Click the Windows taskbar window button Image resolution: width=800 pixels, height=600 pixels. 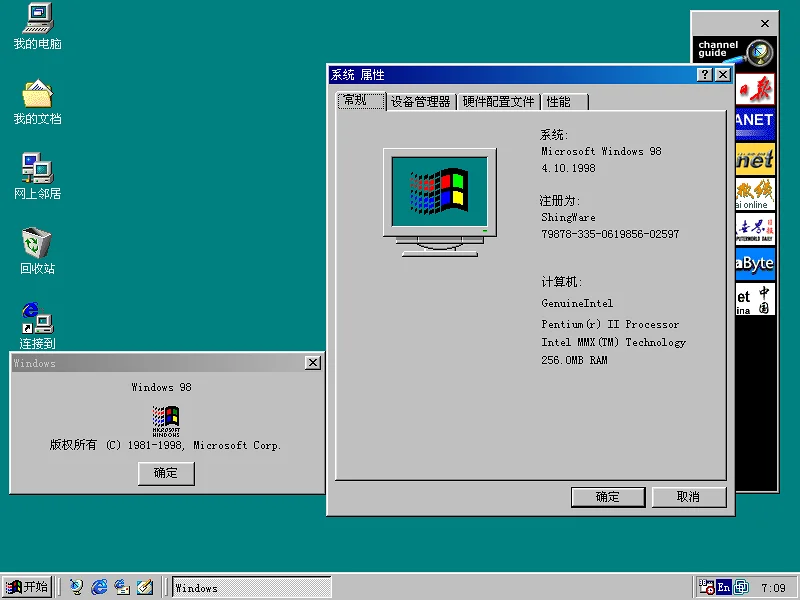(251, 588)
